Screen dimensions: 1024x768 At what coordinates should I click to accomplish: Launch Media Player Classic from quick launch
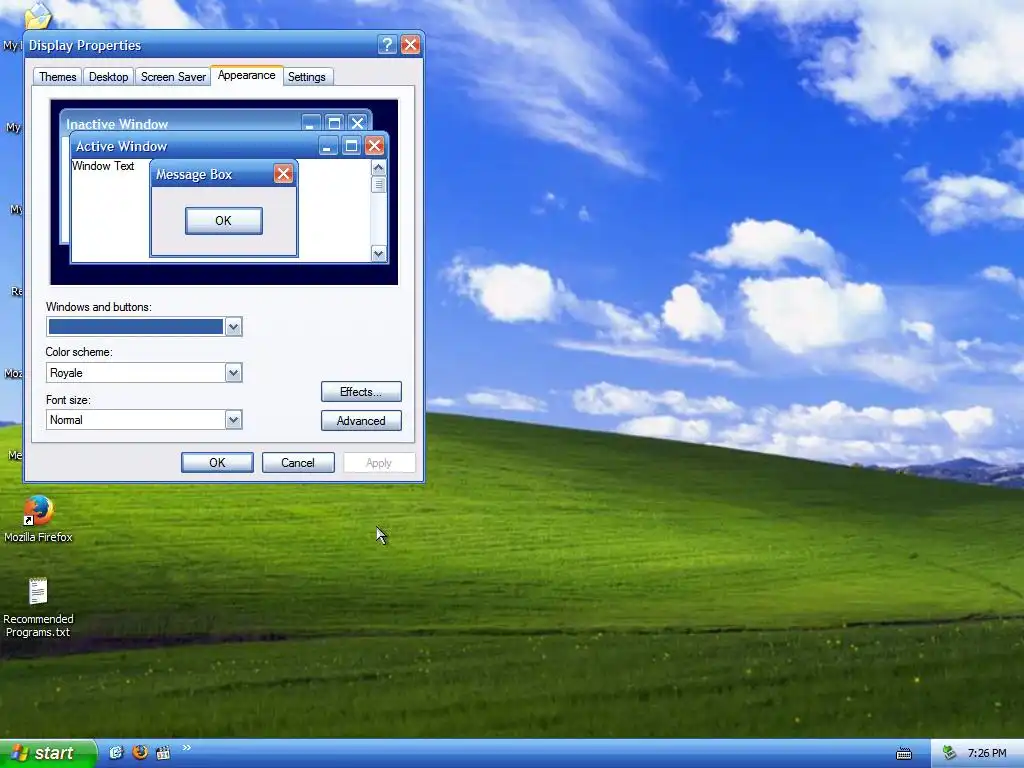(163, 753)
